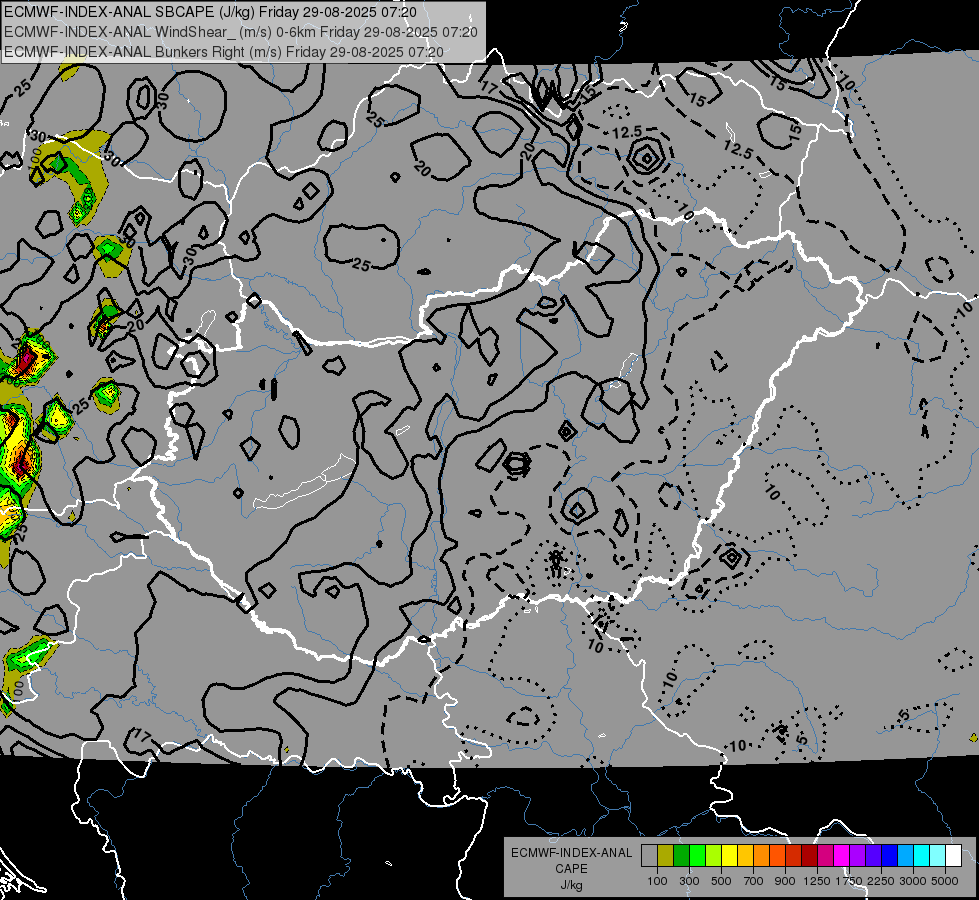Click the olive swatch in the CAPE legend
Screen dimensions: 979x900
click(666, 856)
